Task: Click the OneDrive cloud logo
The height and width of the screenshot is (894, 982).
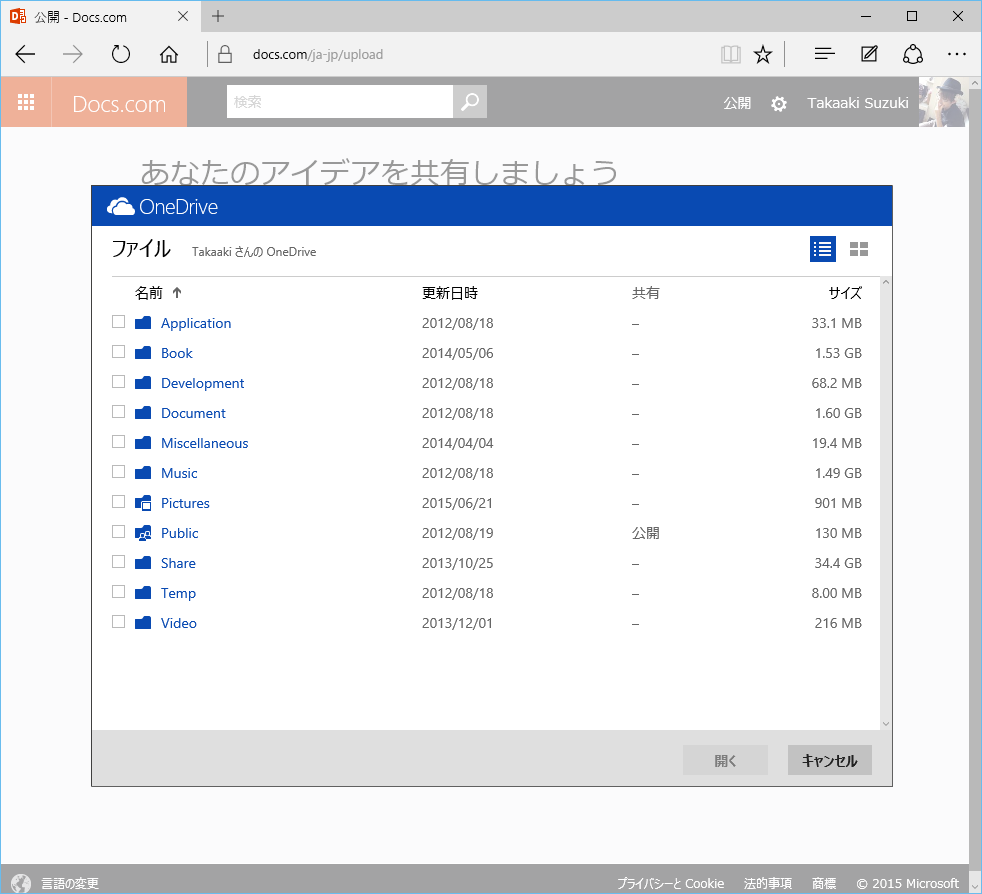Action: point(121,206)
